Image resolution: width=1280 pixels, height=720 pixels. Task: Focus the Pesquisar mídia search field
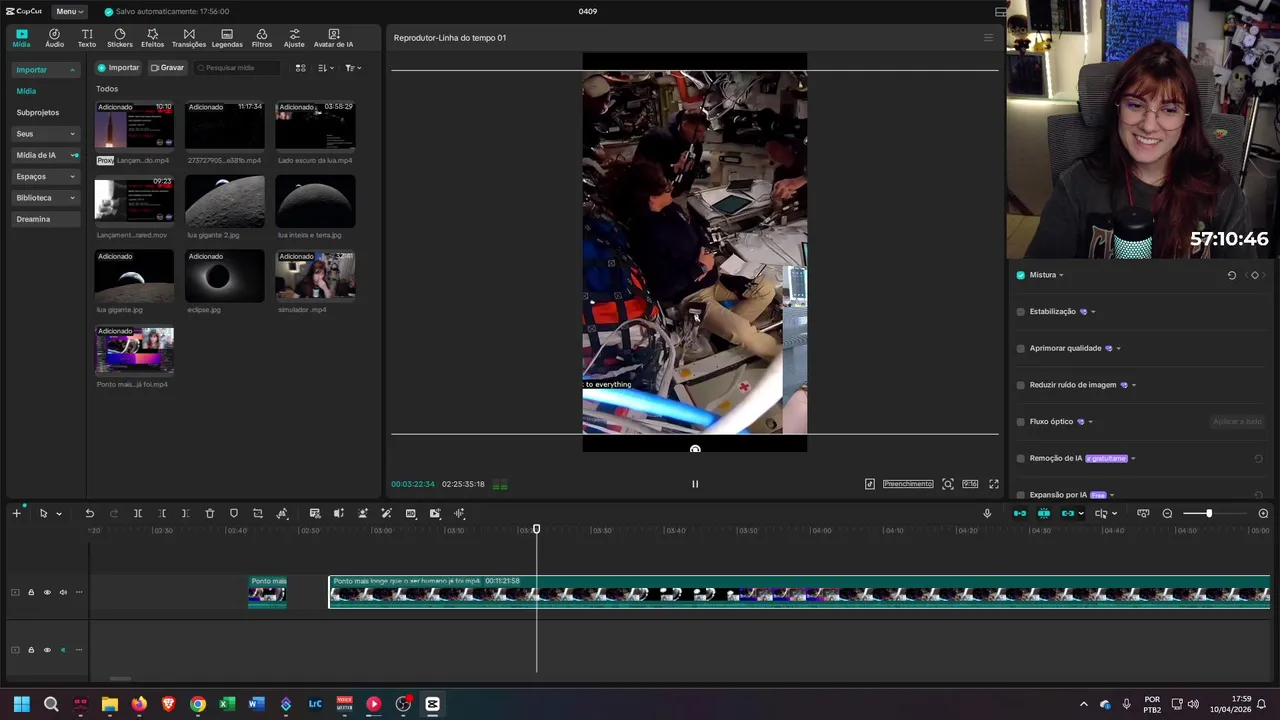tap(237, 68)
